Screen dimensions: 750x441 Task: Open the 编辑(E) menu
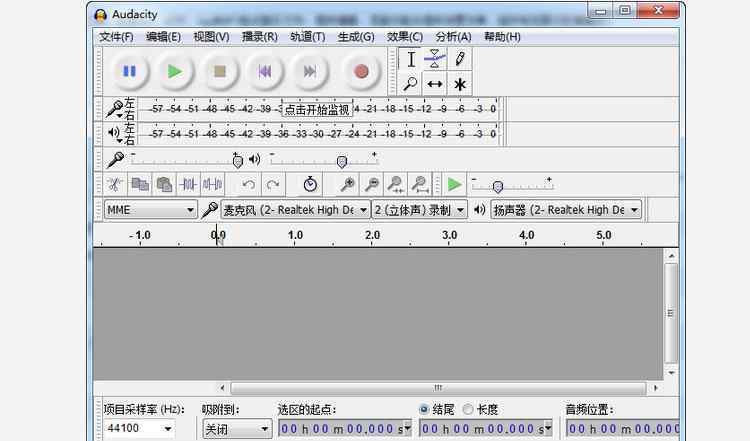[163, 37]
